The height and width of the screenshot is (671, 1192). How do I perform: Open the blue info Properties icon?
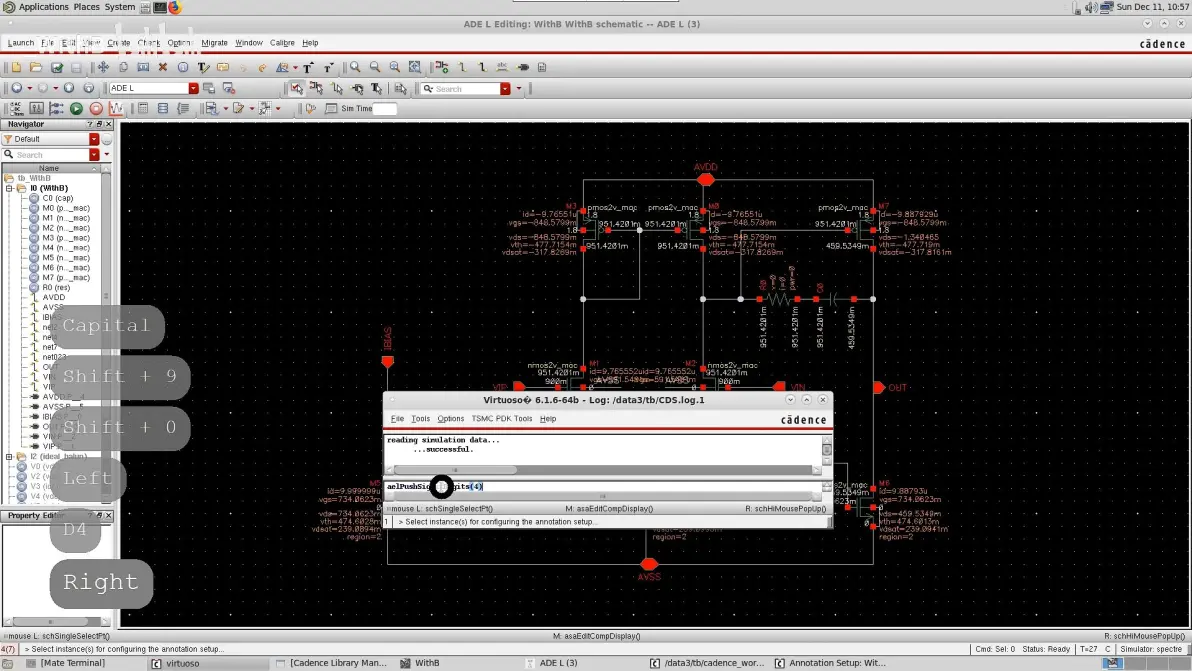point(182,68)
